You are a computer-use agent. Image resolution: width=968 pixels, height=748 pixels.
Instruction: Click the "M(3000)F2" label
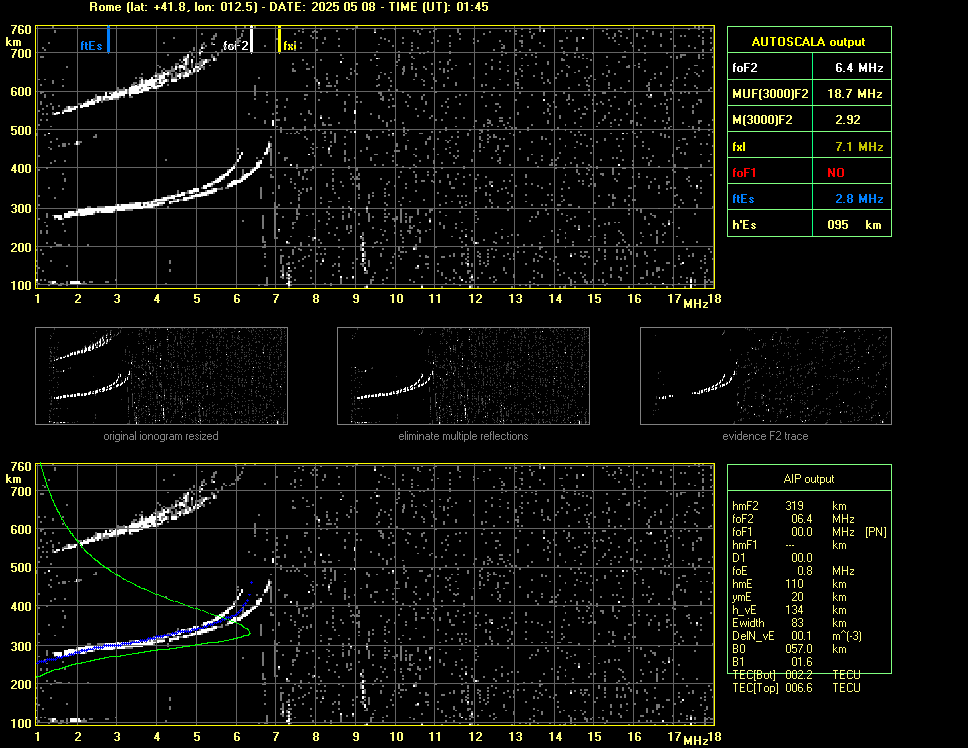(762, 120)
